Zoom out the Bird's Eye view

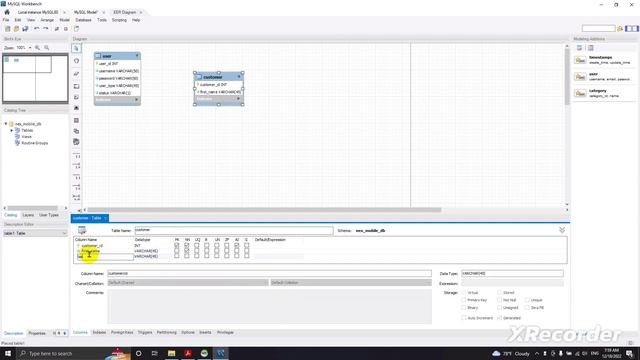coord(47,48)
